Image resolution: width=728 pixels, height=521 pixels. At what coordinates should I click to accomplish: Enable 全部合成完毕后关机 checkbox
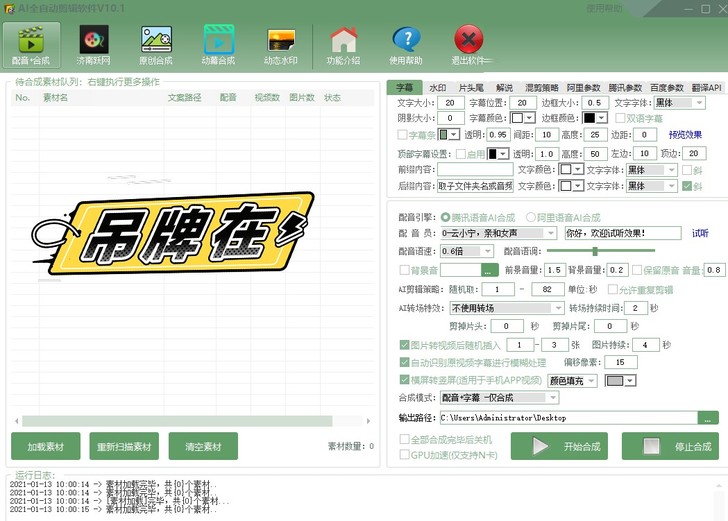(x=404, y=439)
